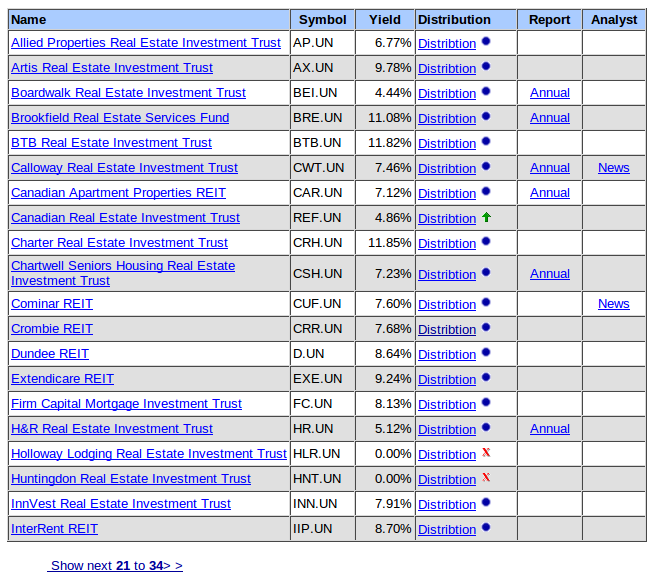Open the Dundee REIT link
The height and width of the screenshot is (575, 655).
point(50,354)
